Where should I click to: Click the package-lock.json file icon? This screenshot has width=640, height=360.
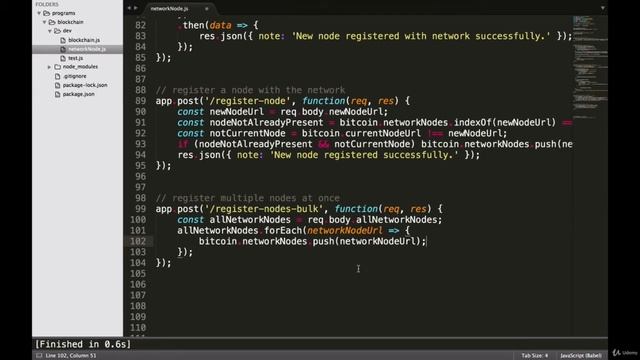click(x=58, y=85)
